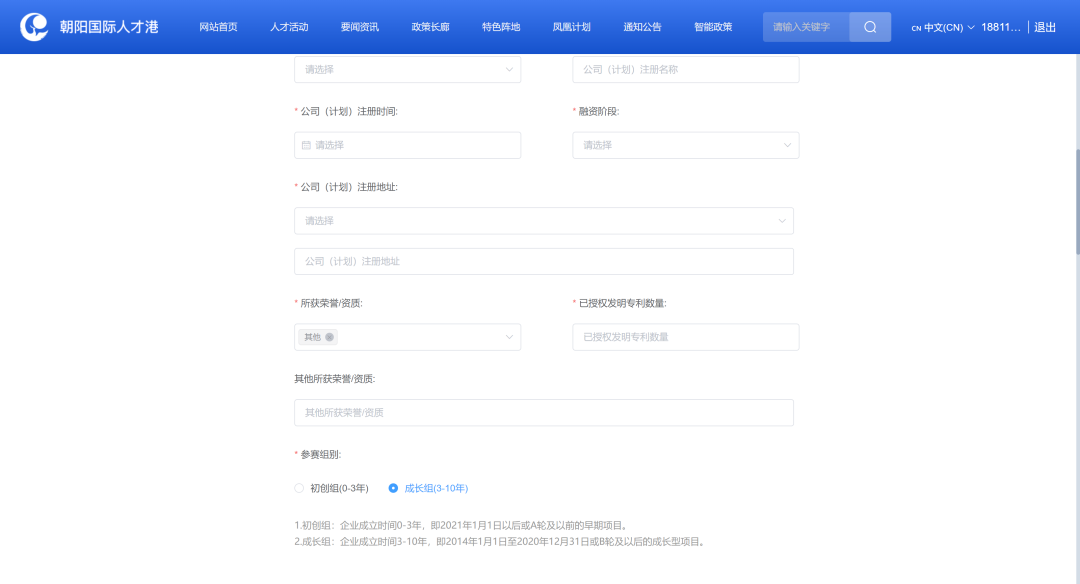Click the page vertical scrollbar
Viewport: 1080px width, 584px height.
coord(1076,200)
